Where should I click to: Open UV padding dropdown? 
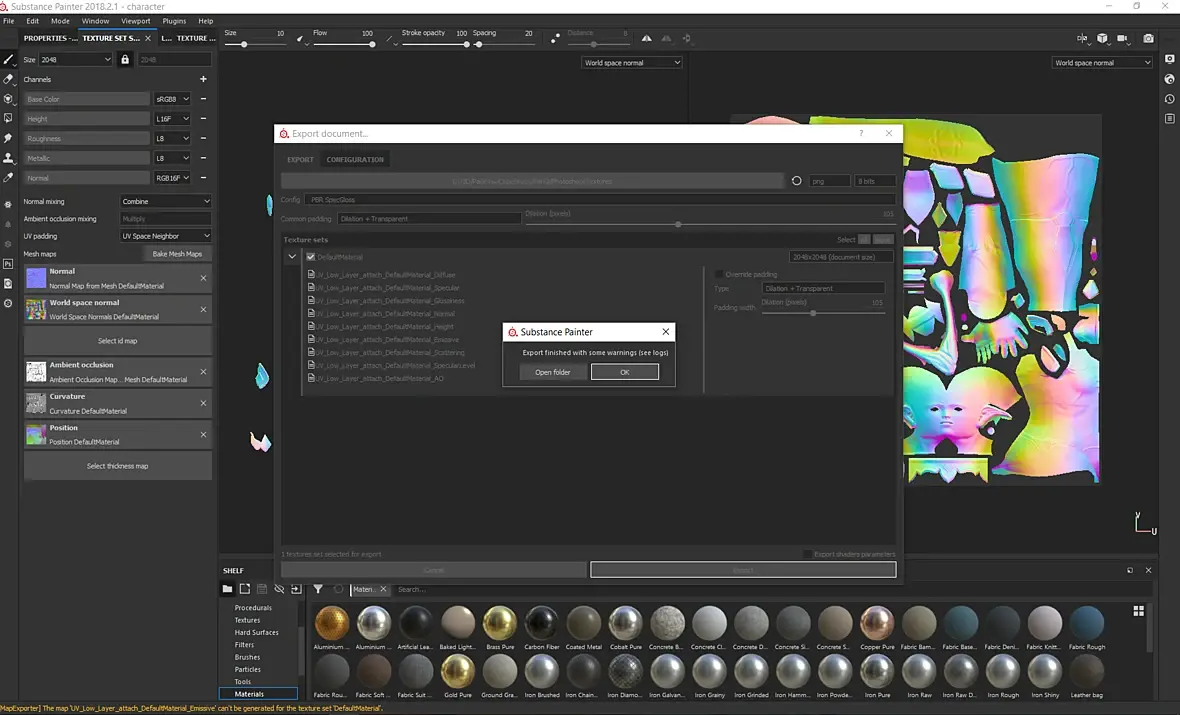(166, 236)
